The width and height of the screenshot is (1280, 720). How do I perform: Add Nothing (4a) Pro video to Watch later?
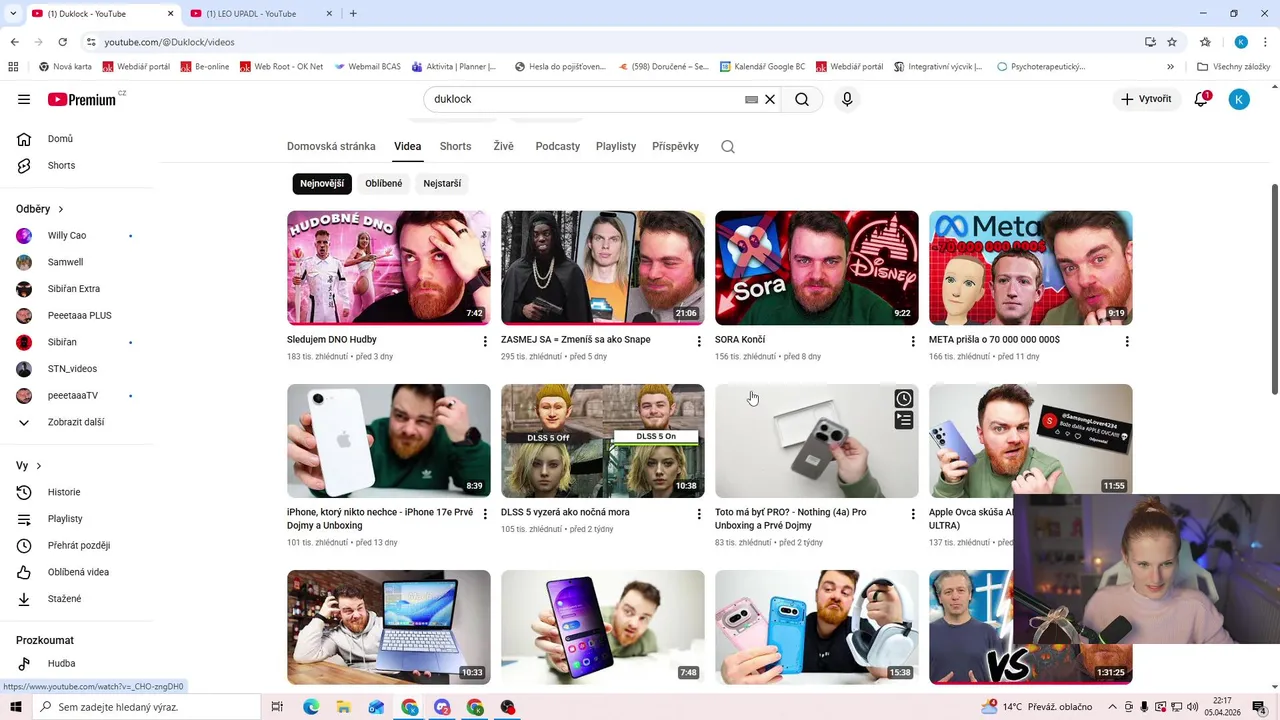904,399
